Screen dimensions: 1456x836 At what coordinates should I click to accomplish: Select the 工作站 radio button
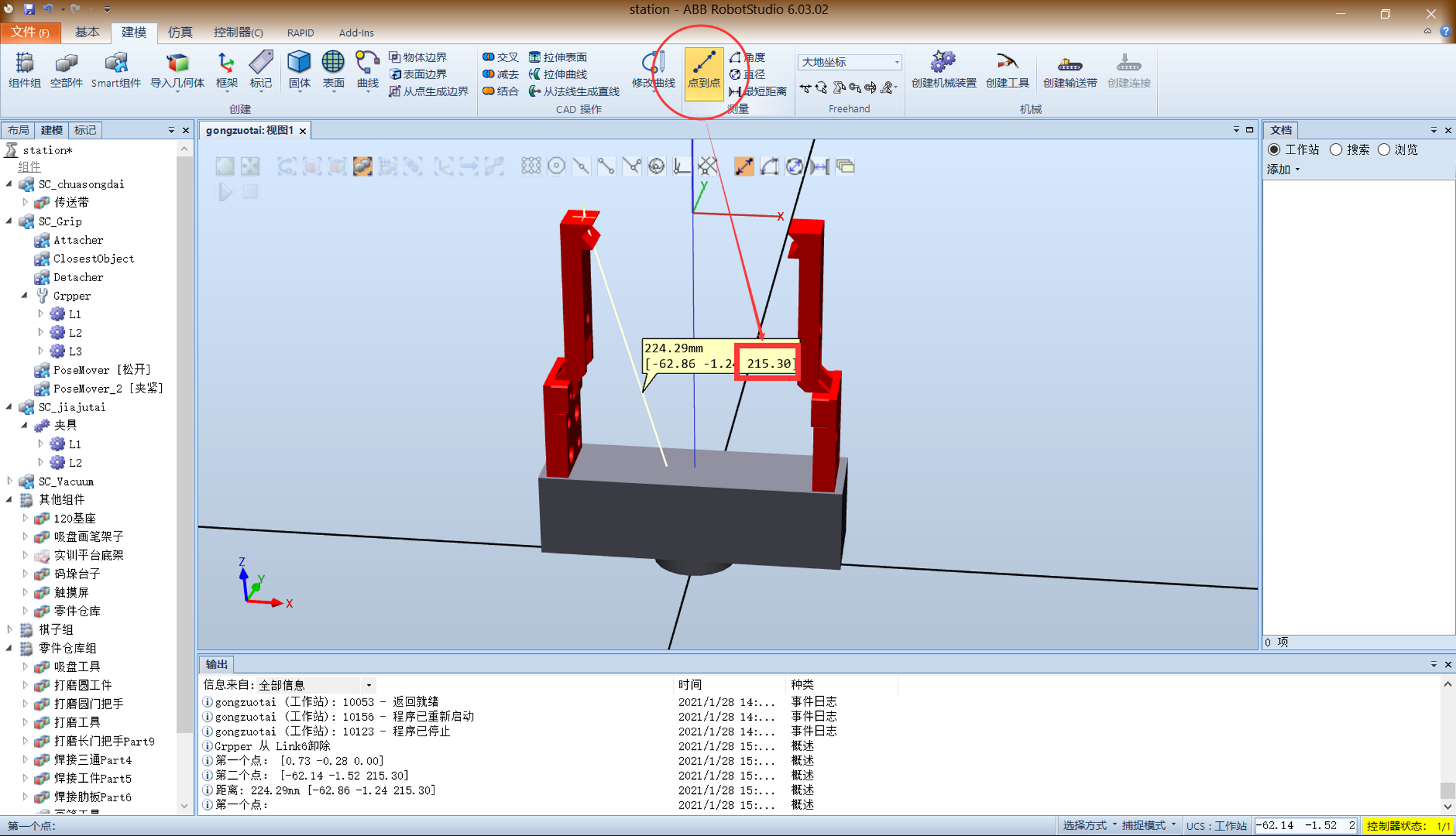pos(1274,149)
